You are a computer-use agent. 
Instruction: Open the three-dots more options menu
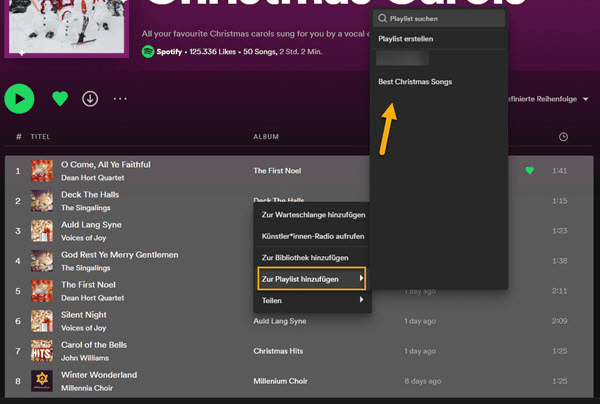tap(120, 99)
